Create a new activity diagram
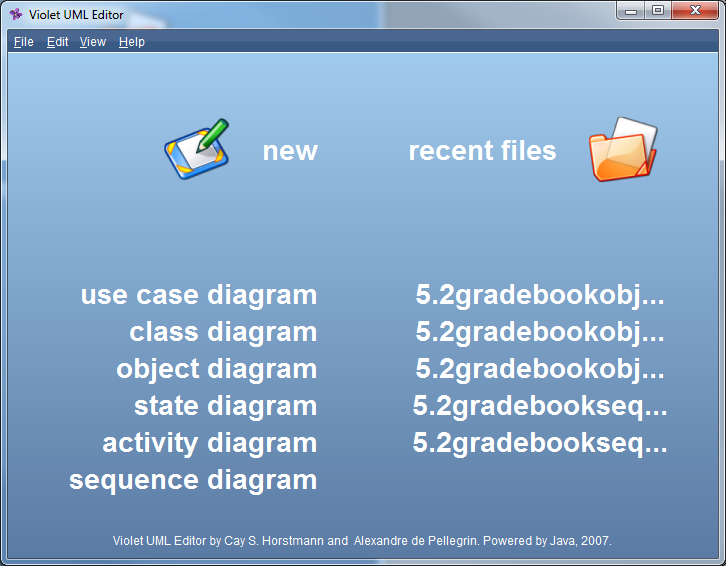Image resolution: width=726 pixels, height=566 pixels. [x=210, y=443]
